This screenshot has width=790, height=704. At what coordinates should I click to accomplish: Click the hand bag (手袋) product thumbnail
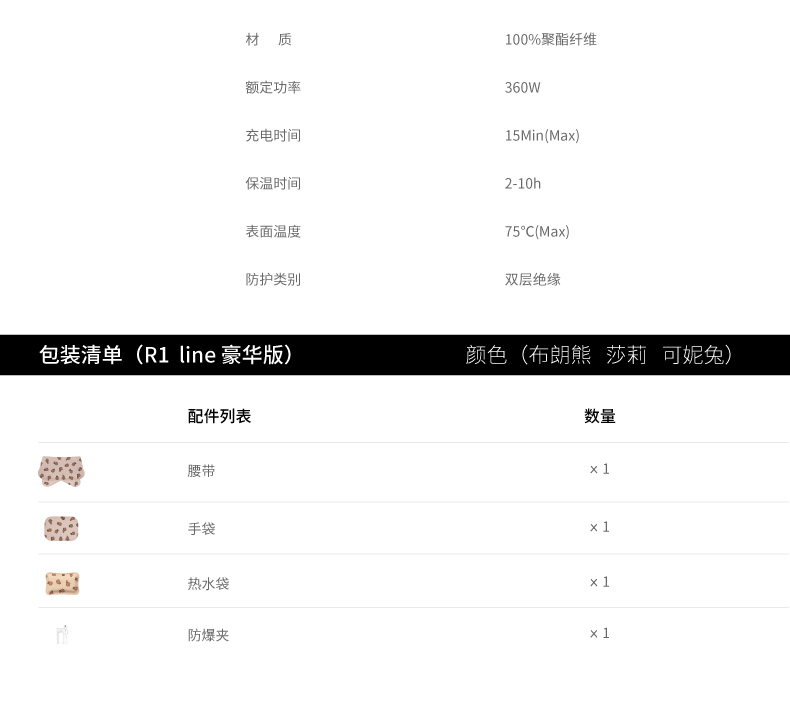tap(61, 528)
